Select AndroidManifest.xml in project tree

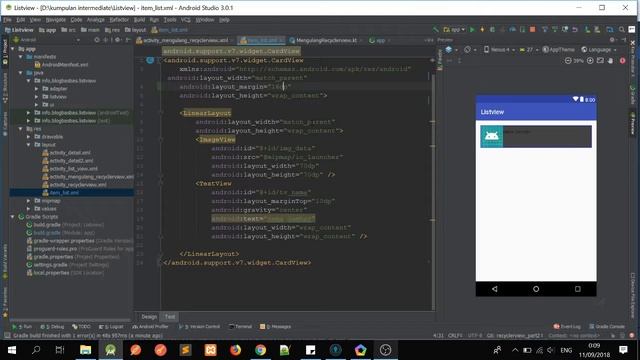[x=61, y=64]
